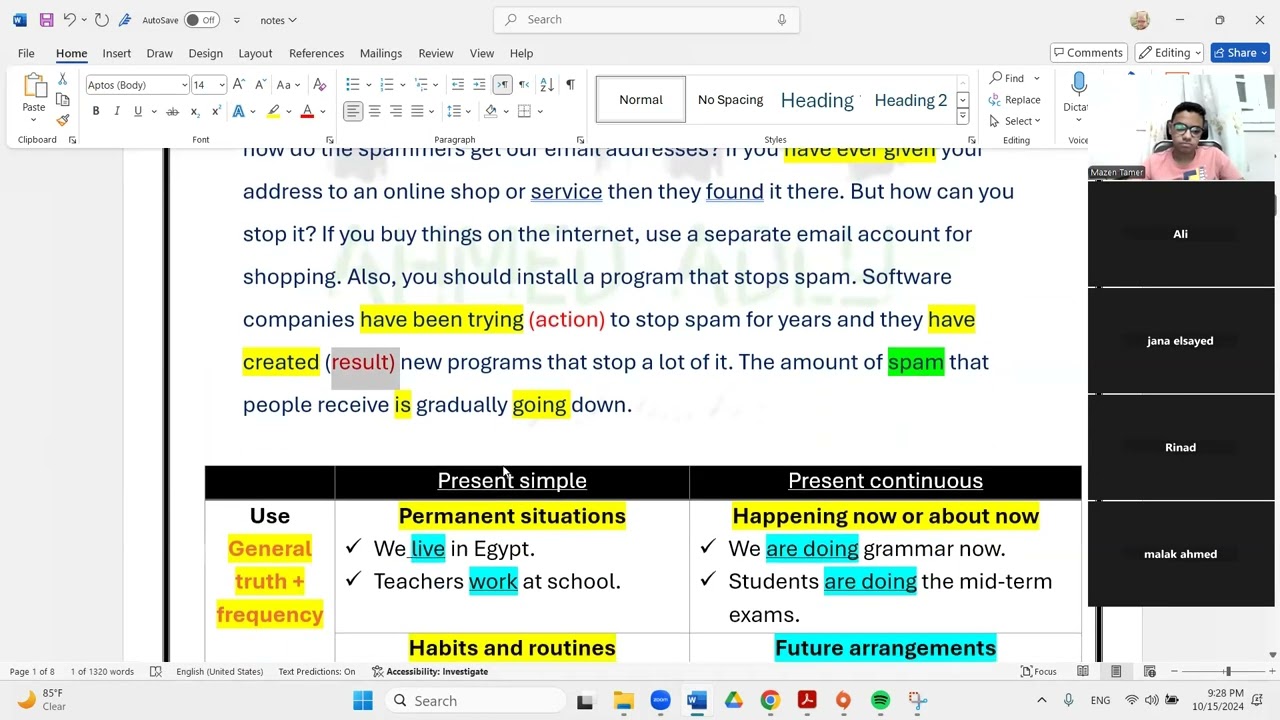
Task: Expand the bullets list dropdown
Action: point(368,85)
